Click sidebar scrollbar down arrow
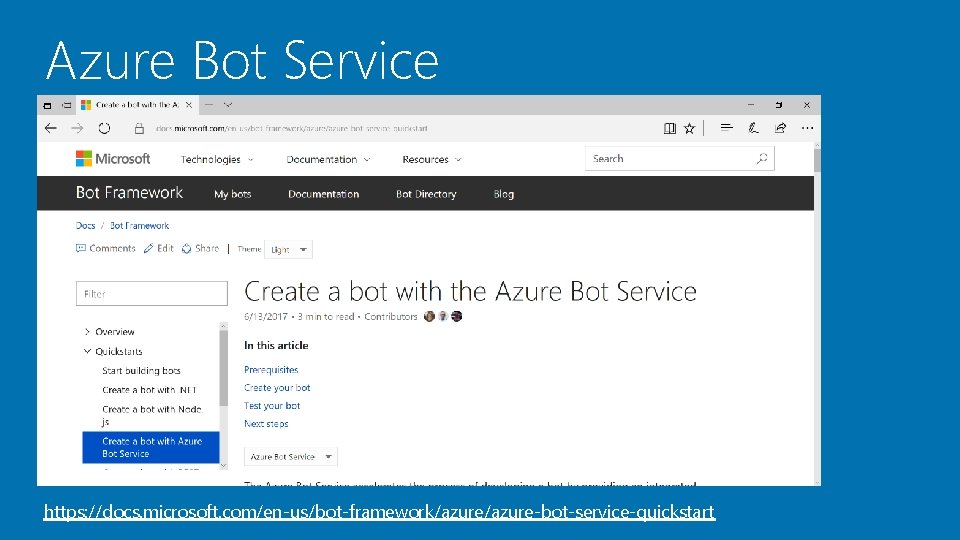This screenshot has width=960, height=540. coord(223,465)
